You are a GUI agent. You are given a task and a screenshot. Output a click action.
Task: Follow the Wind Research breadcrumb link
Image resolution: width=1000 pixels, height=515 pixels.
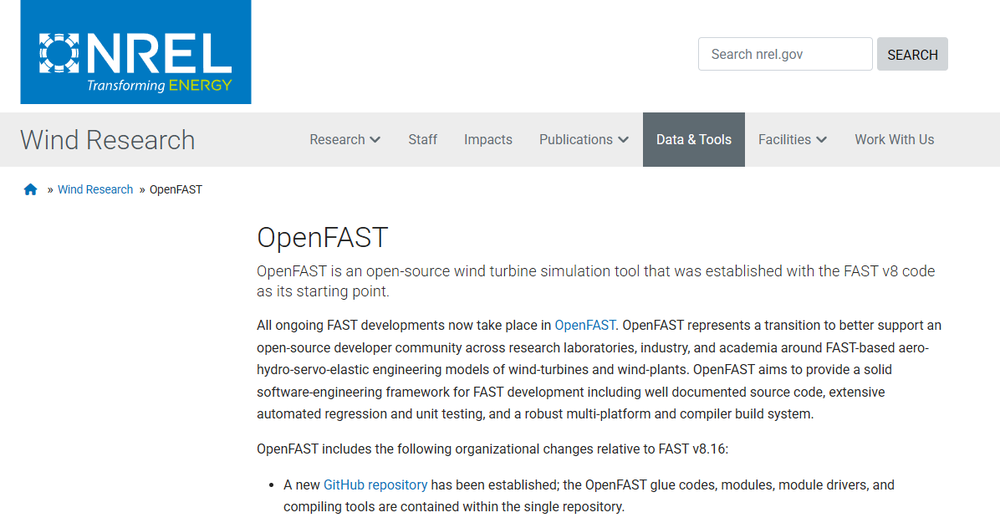pyautogui.click(x=95, y=189)
